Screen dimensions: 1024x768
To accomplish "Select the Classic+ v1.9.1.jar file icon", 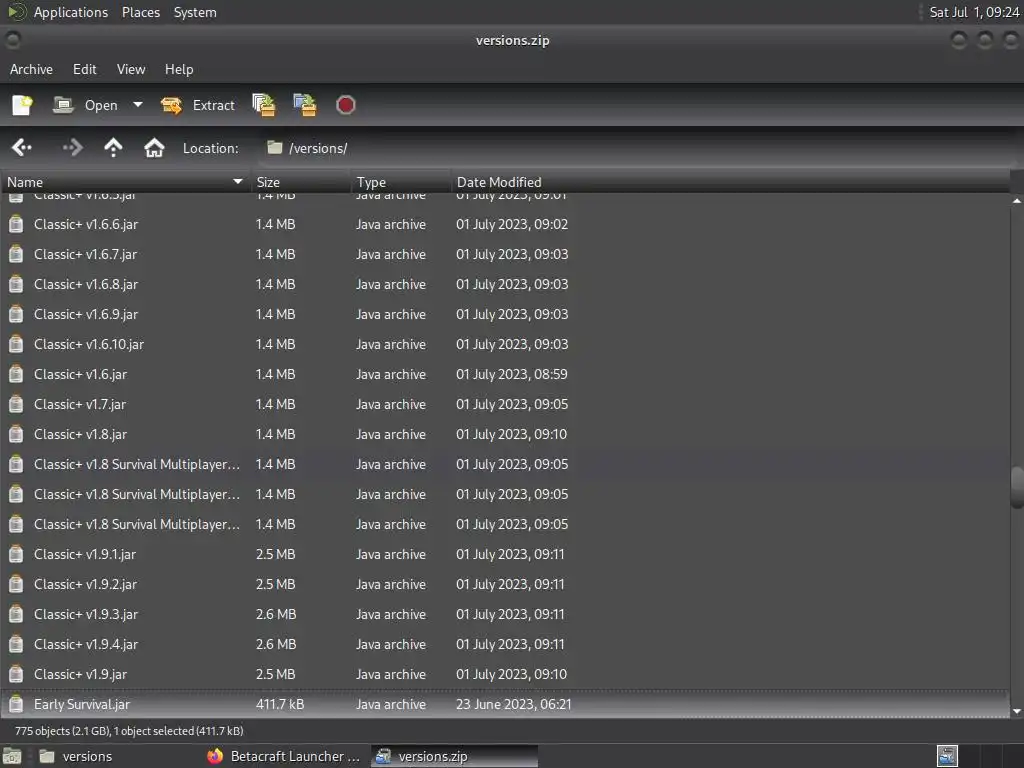I will point(16,554).
